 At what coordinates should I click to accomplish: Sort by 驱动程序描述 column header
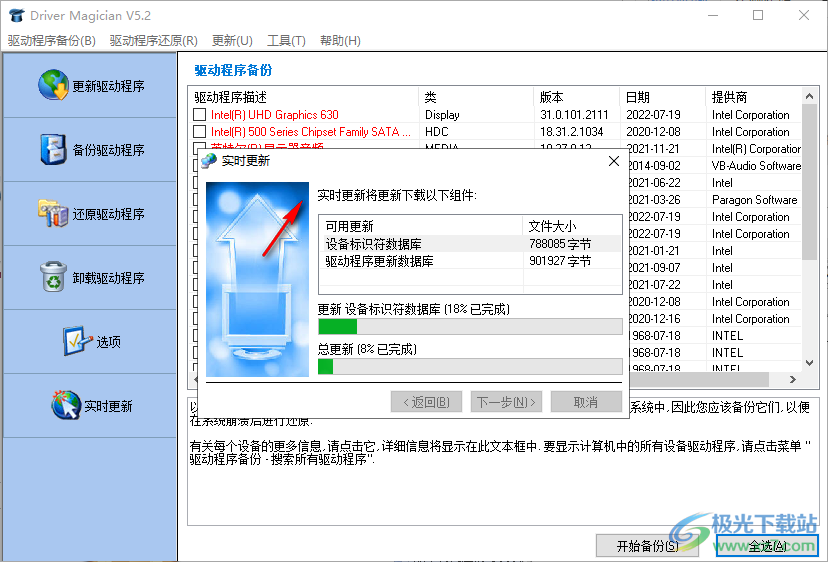[304, 97]
